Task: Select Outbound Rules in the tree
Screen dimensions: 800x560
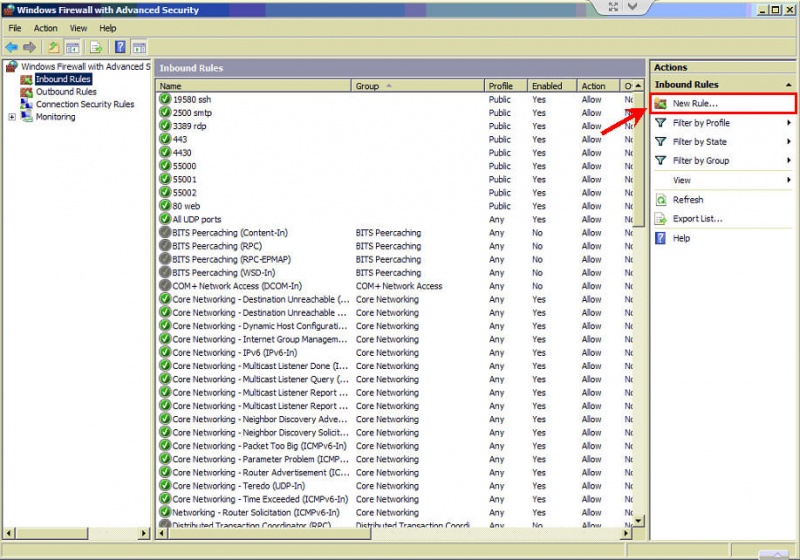Action: click(66, 92)
